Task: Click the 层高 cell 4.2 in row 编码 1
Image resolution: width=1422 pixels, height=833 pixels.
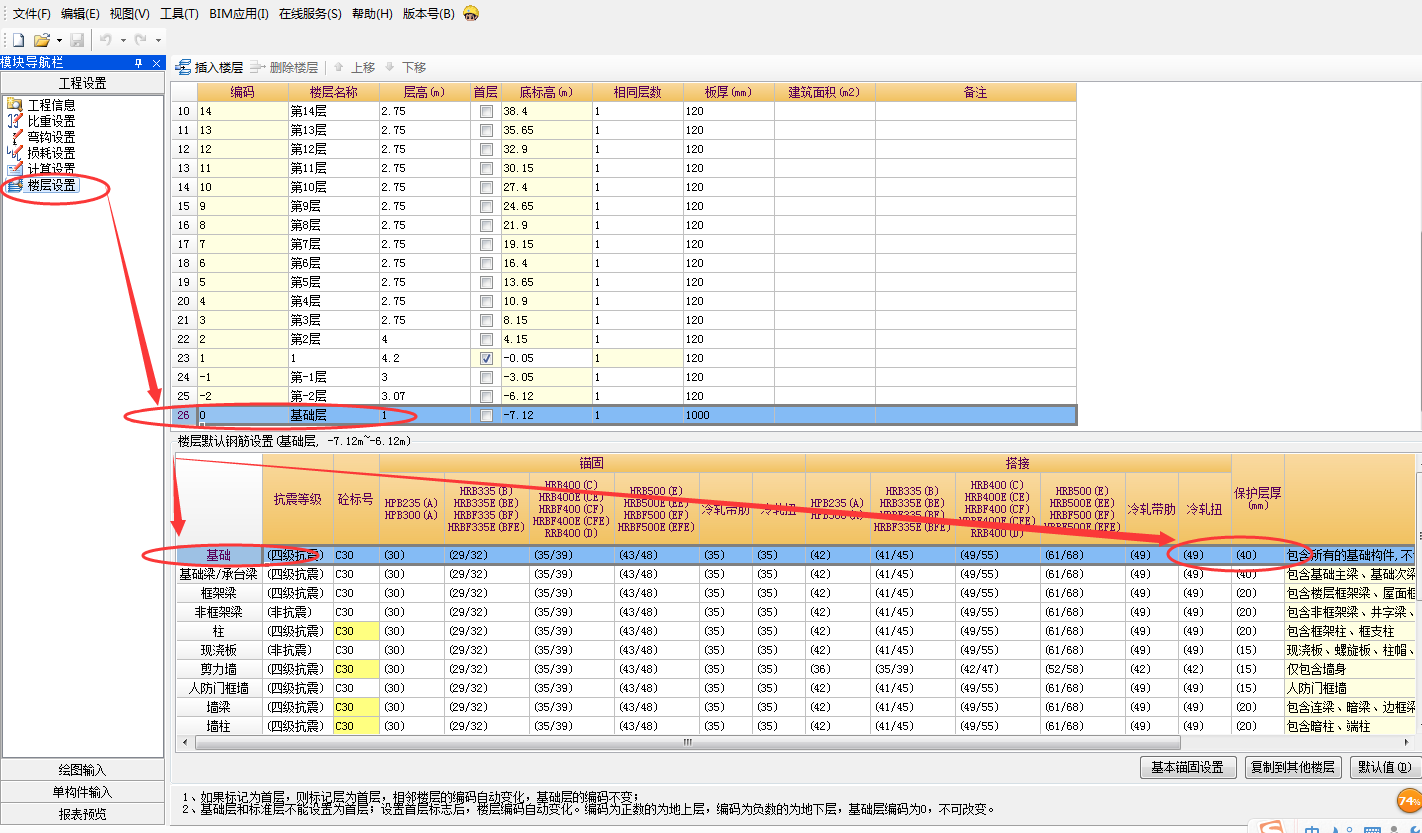Action: coord(424,358)
